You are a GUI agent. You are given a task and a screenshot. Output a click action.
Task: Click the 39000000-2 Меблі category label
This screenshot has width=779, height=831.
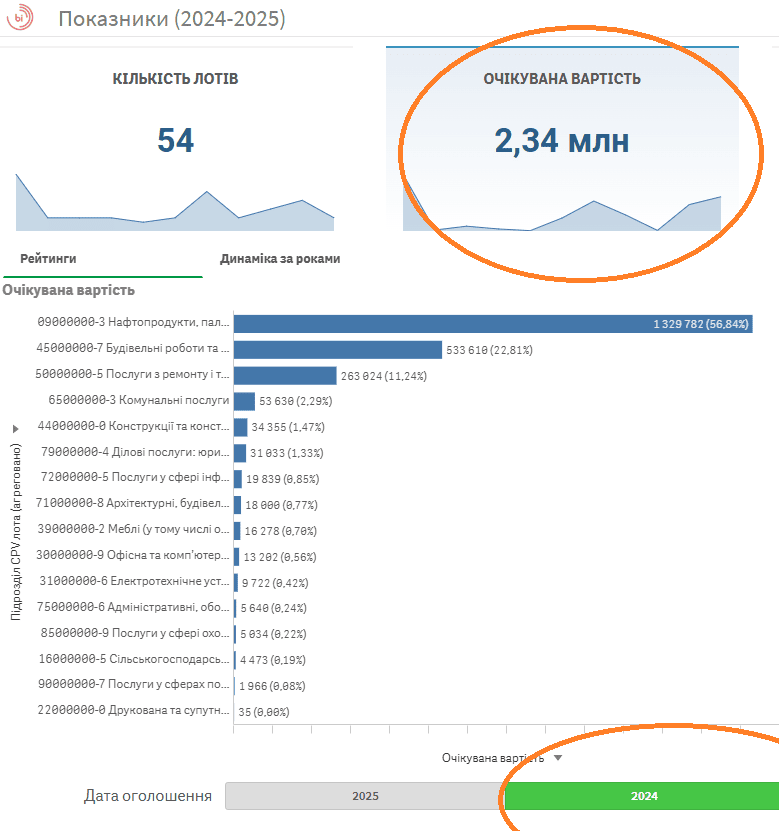tap(134, 530)
